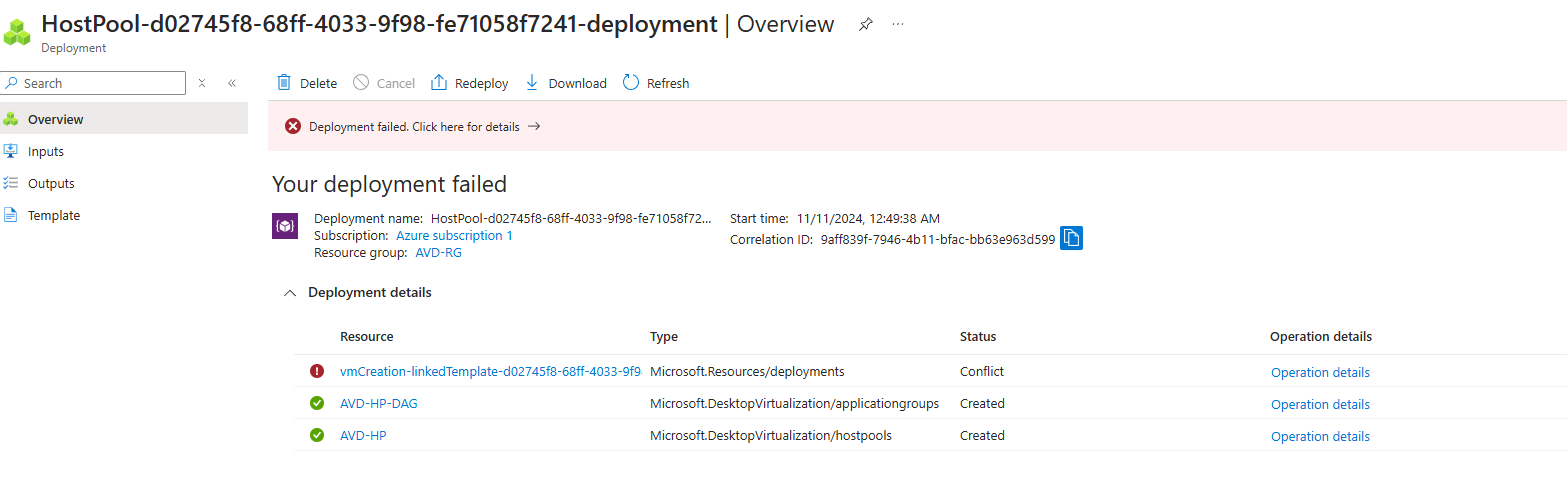Collapse the sidebar with double chevron

[x=232, y=83]
